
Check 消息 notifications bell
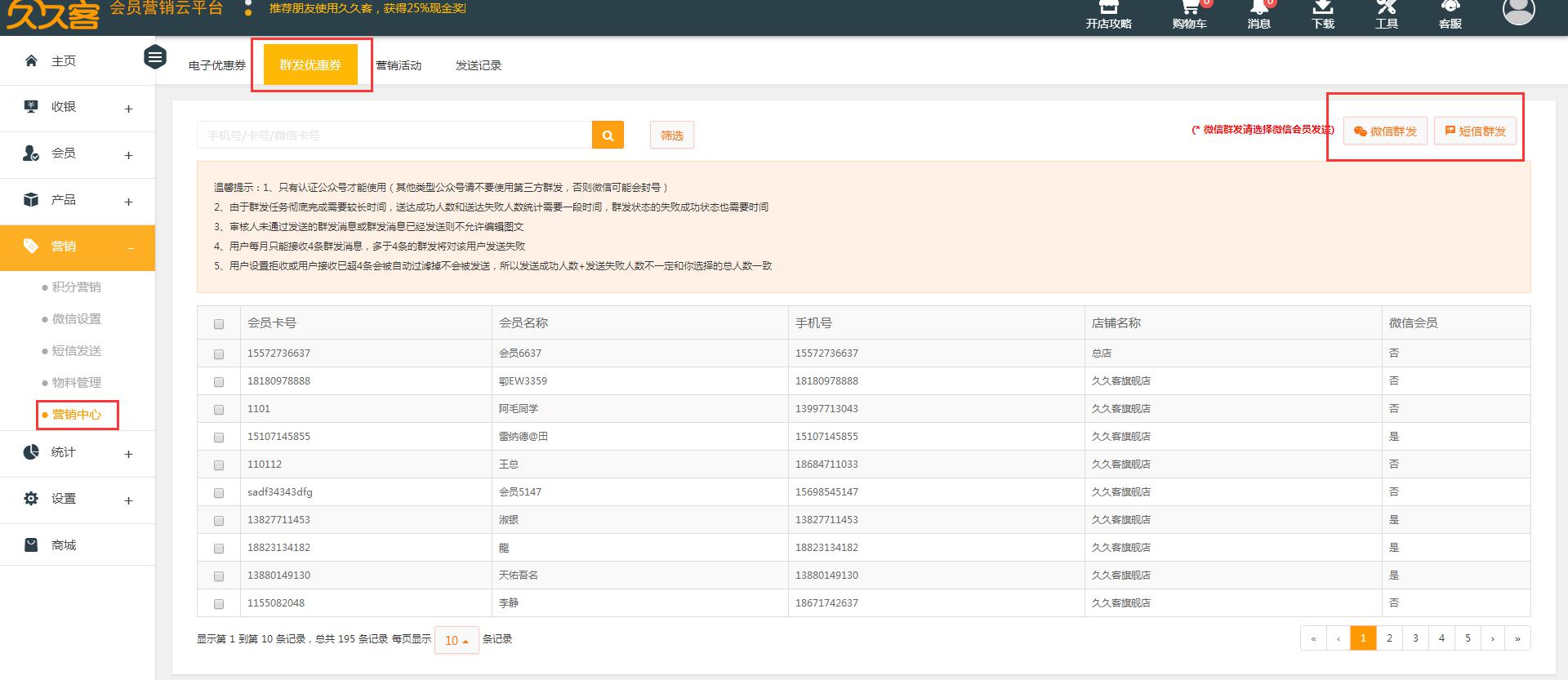1258,15
